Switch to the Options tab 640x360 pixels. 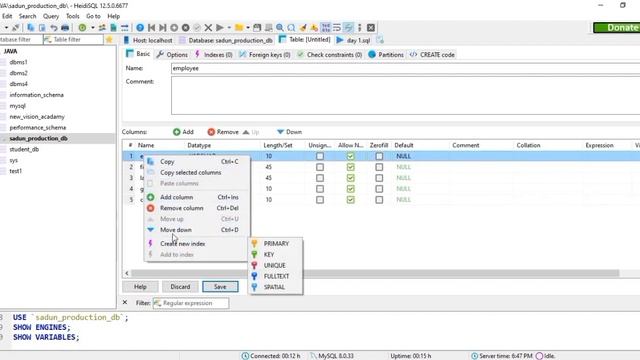[172, 54]
